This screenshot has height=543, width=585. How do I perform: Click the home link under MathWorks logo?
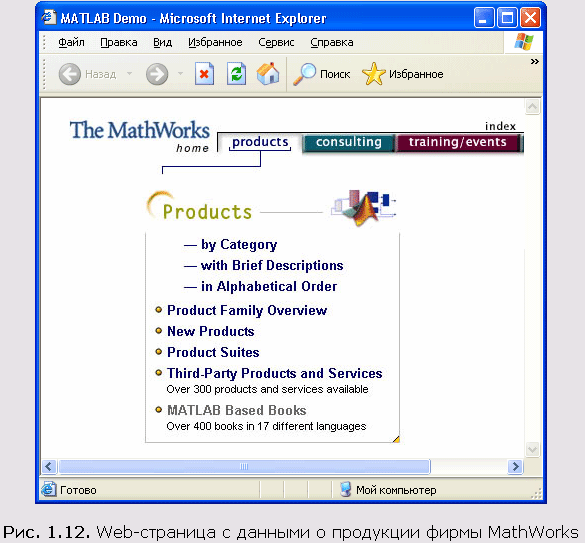point(193,149)
